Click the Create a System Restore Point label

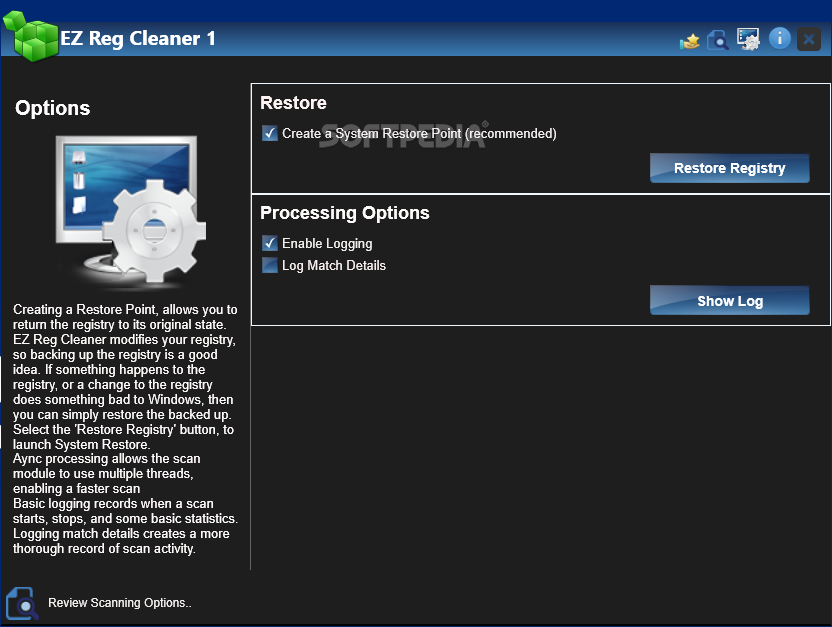(419, 133)
